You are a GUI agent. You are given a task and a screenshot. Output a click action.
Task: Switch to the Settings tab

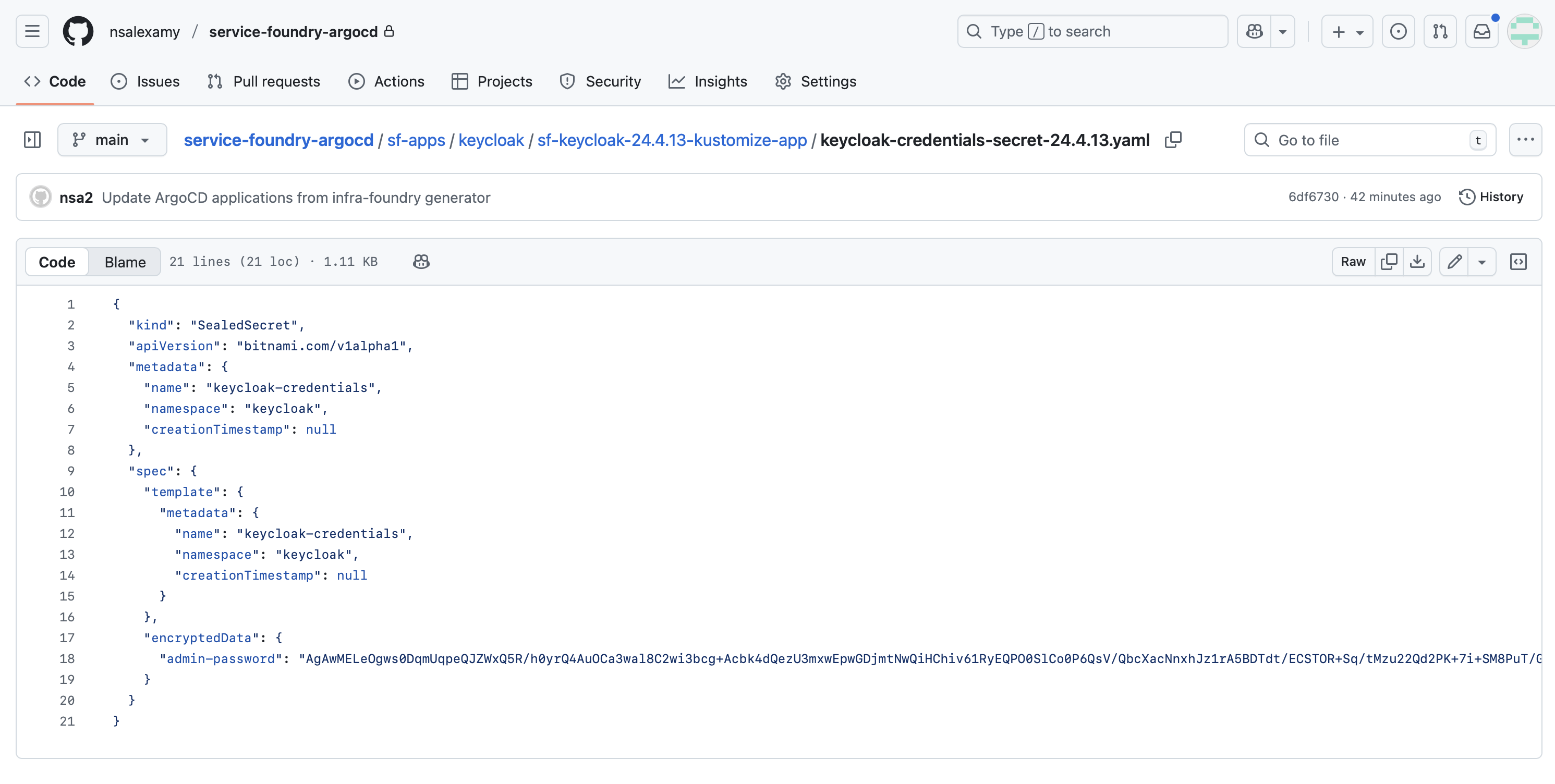[816, 81]
